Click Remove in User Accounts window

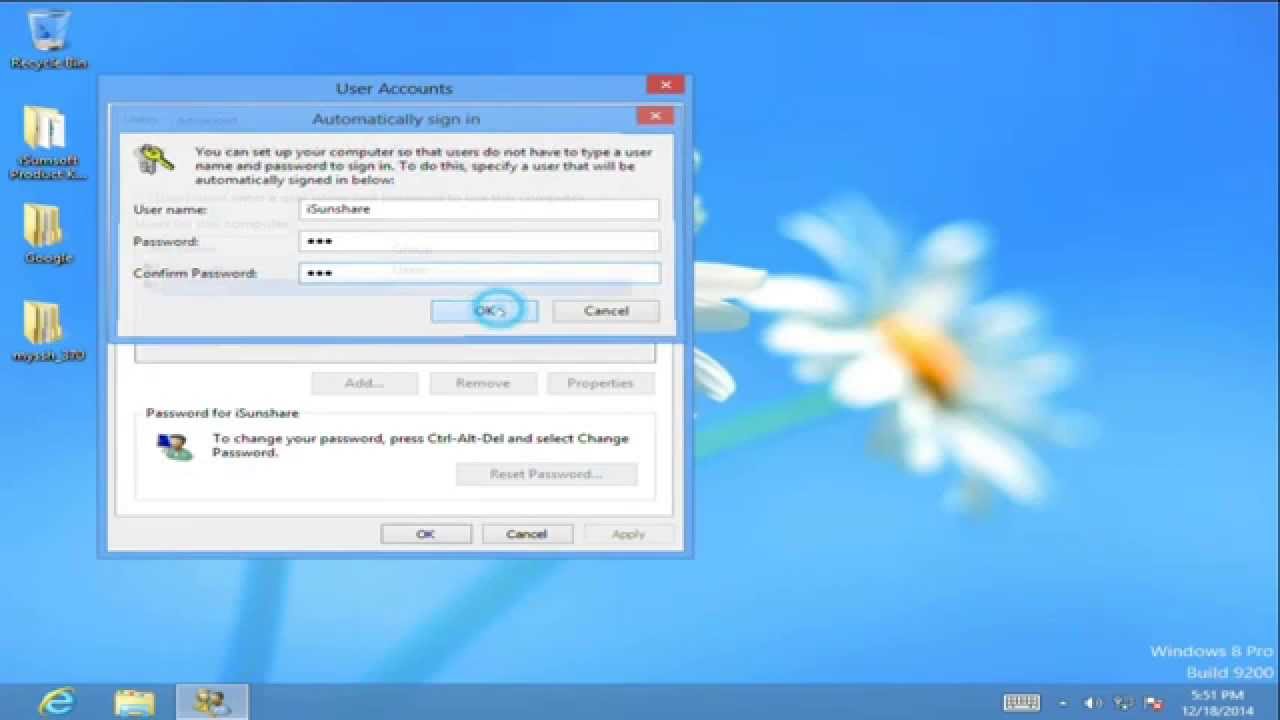(483, 383)
